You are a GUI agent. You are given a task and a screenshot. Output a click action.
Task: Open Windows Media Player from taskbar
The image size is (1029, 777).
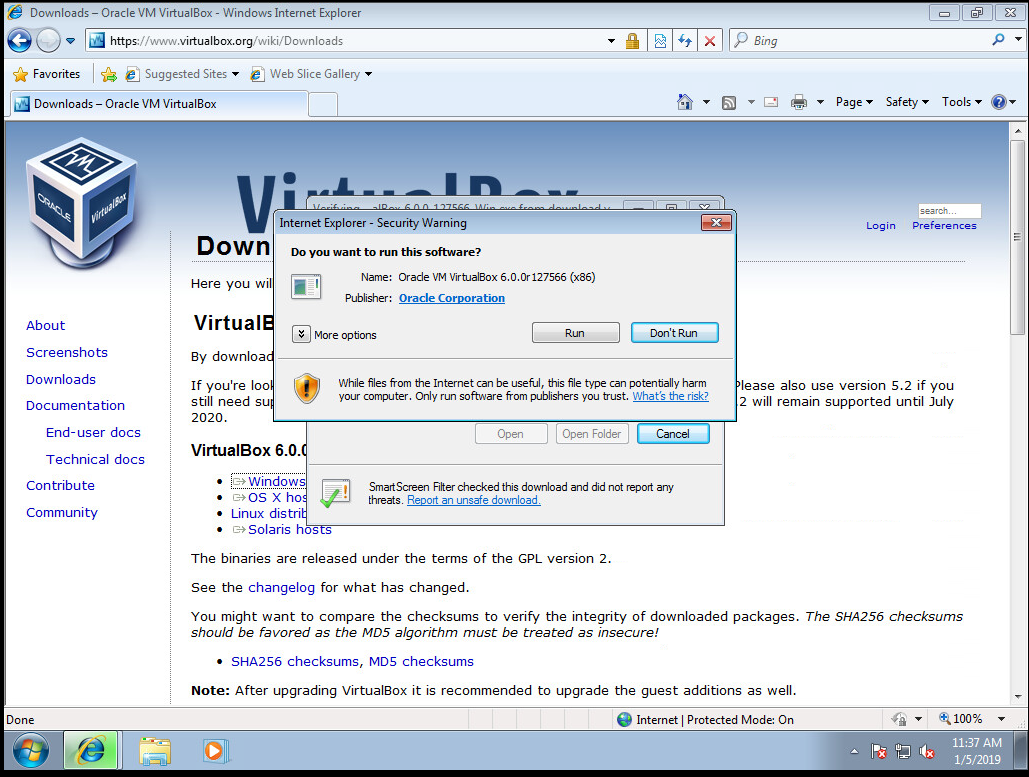tap(215, 751)
